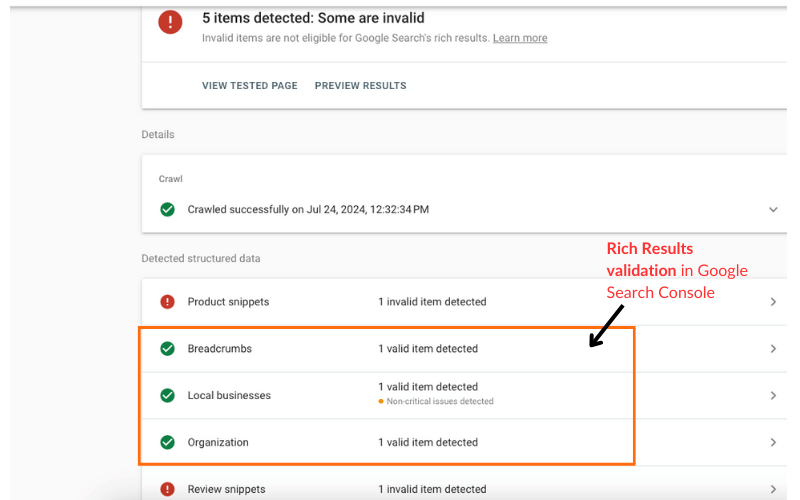This screenshot has height=500, width=800.
Task: Expand the Crawl details chevron
Action: tap(773, 210)
